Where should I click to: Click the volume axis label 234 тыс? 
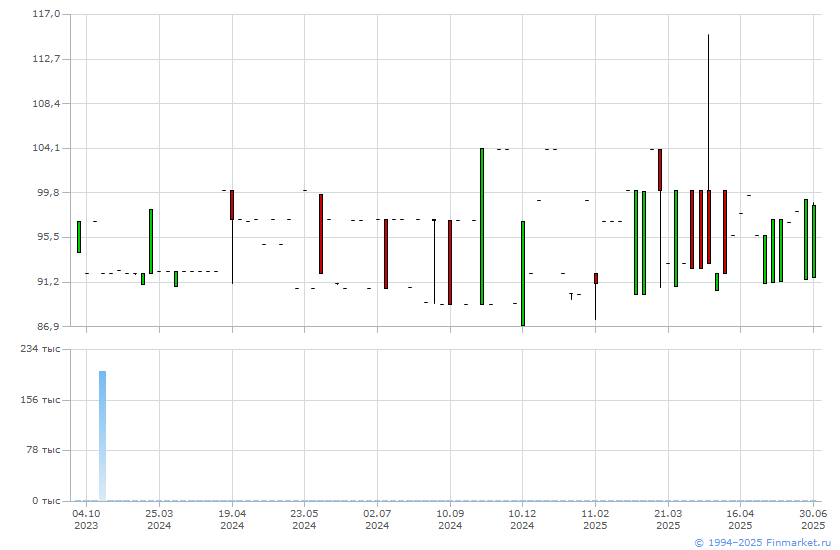pos(41,349)
